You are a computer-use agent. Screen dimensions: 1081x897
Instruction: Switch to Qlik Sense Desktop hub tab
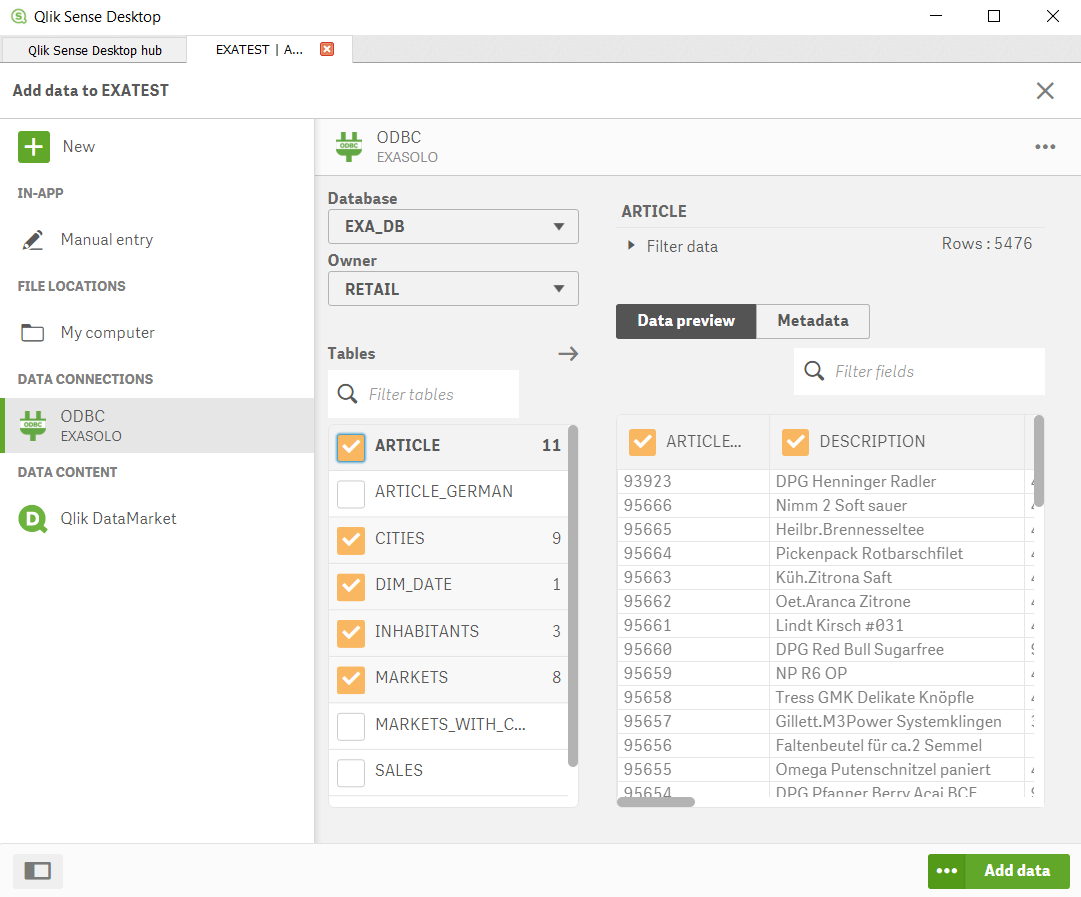94,50
